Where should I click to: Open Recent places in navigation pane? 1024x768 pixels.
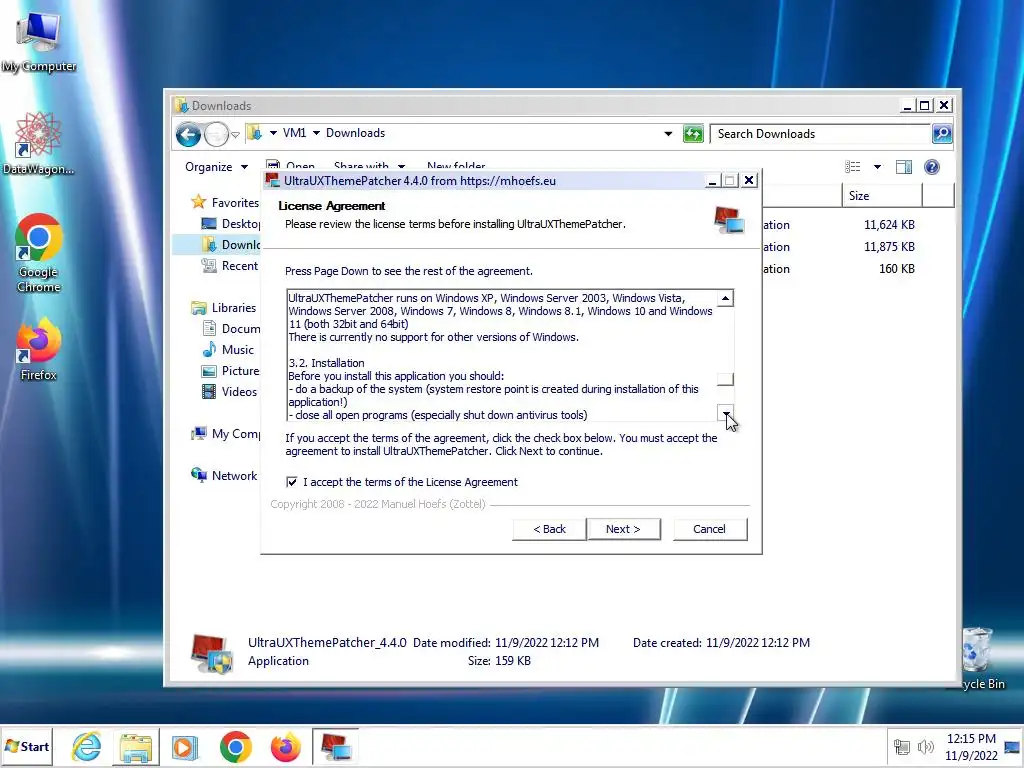[230, 266]
